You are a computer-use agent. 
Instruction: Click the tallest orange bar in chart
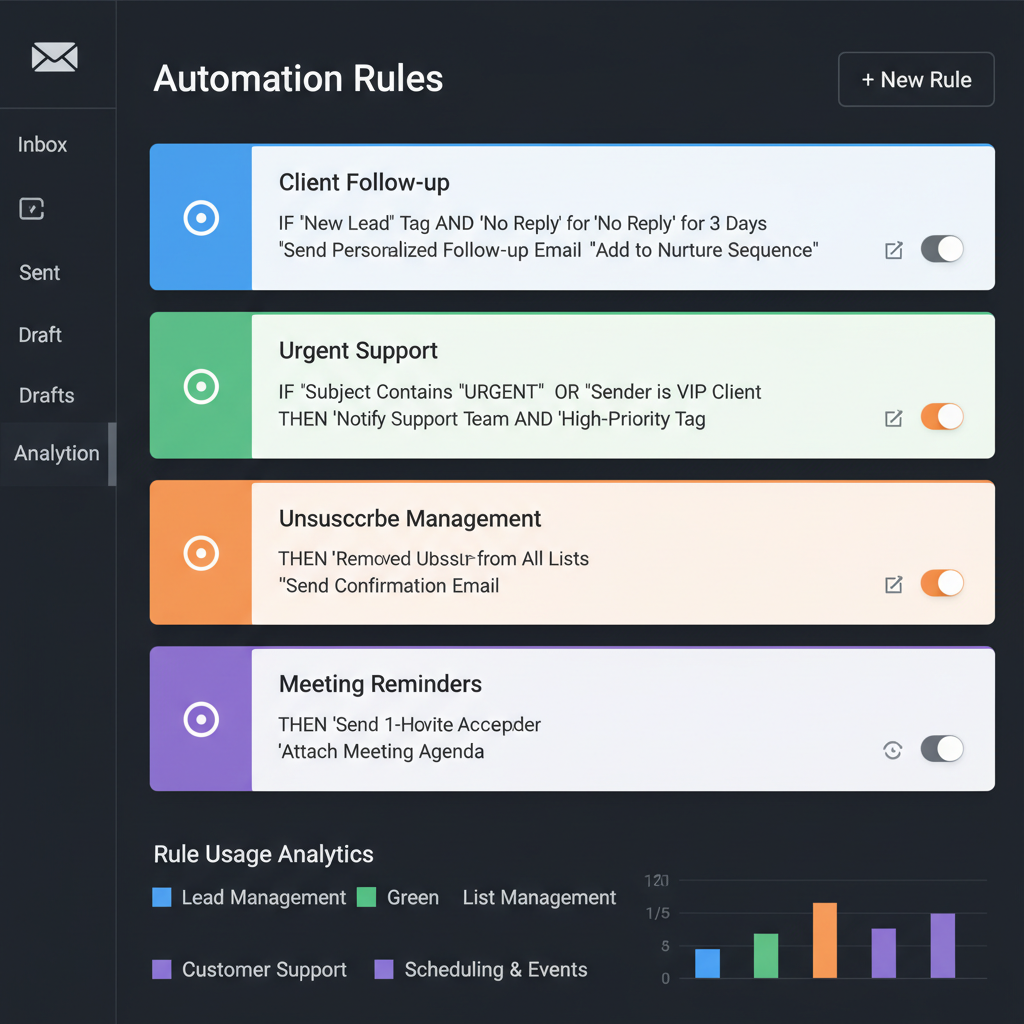coord(824,940)
